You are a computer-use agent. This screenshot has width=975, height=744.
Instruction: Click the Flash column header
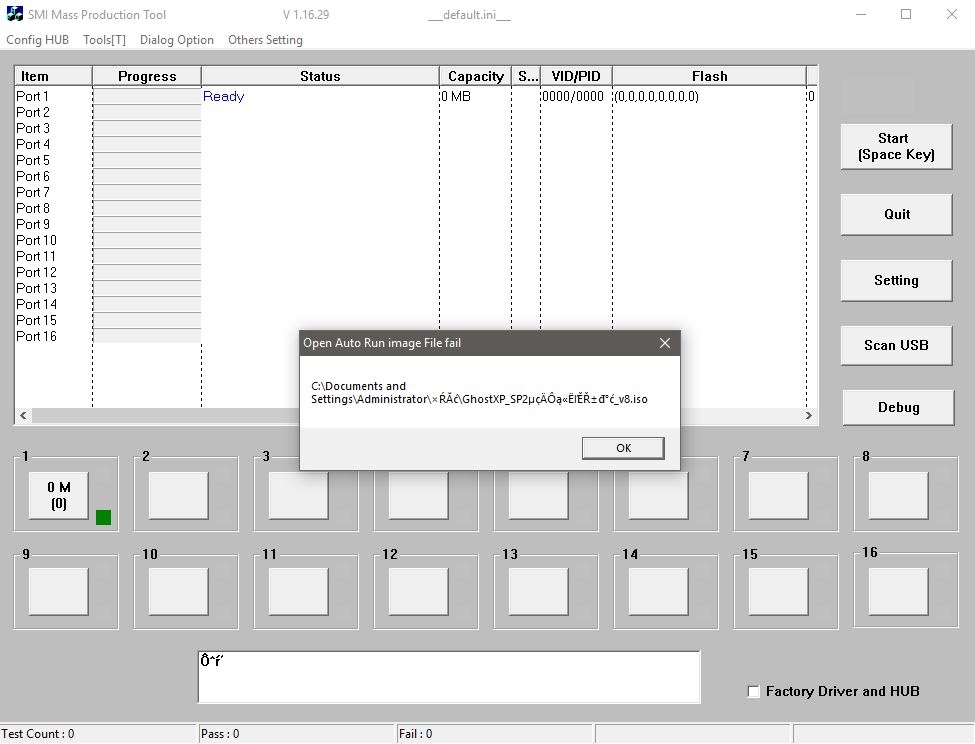click(709, 76)
